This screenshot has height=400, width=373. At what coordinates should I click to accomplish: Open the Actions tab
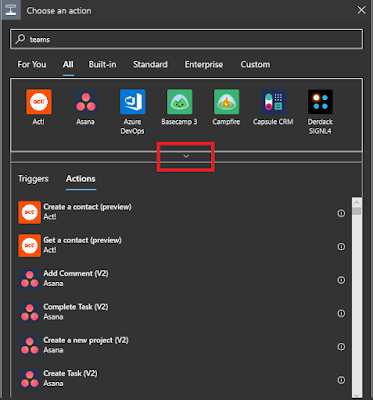81,179
